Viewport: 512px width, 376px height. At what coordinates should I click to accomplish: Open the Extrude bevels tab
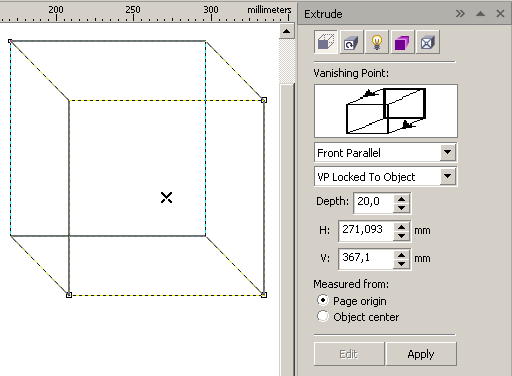tap(428, 42)
